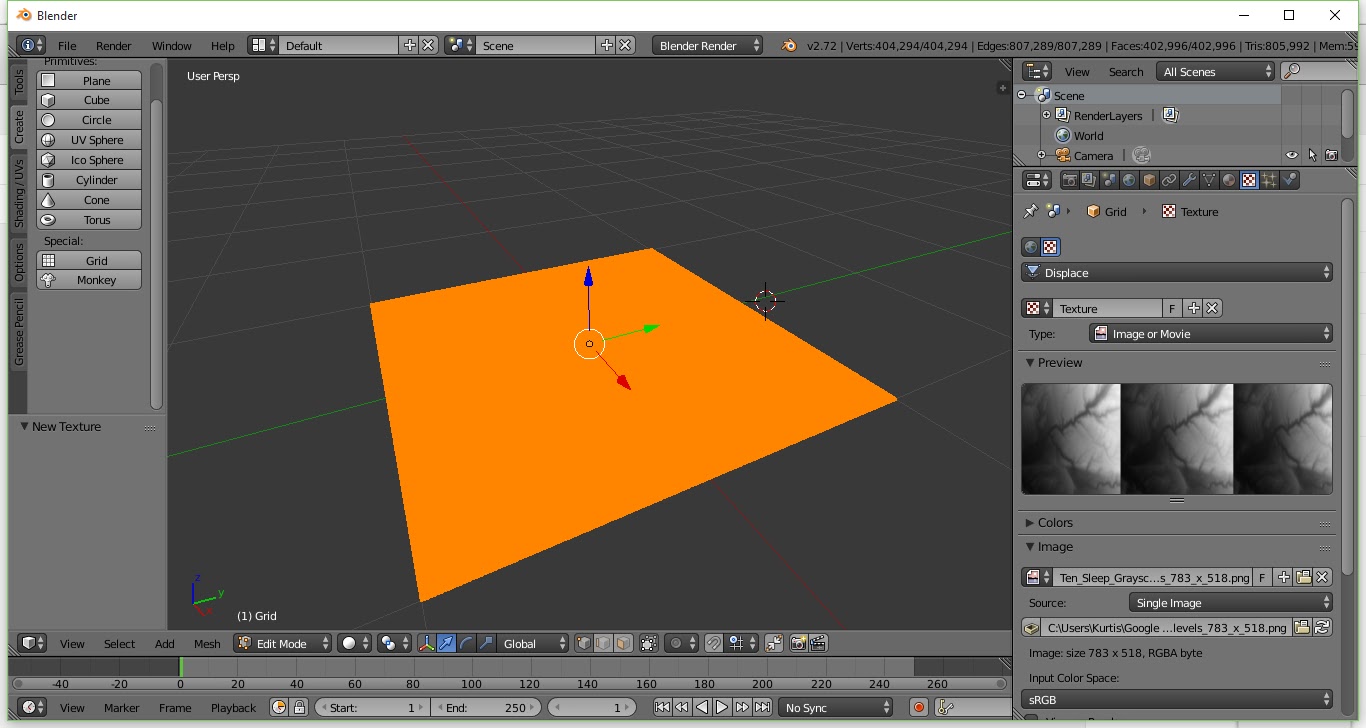Enable snapping with the magnet icon
This screenshot has width=1366, height=728.
(712, 643)
